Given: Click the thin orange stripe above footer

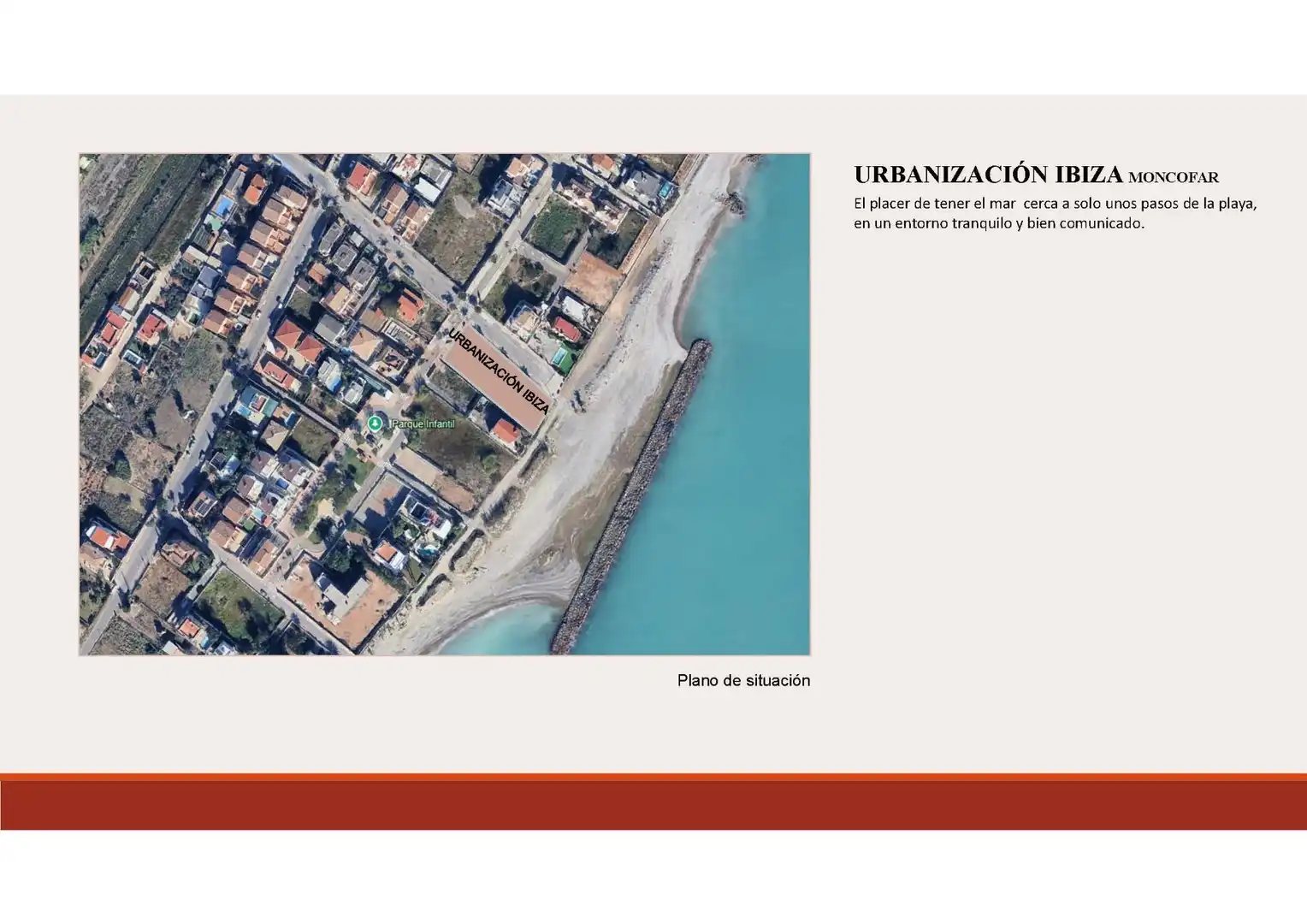Looking at the screenshot, I should [653, 777].
